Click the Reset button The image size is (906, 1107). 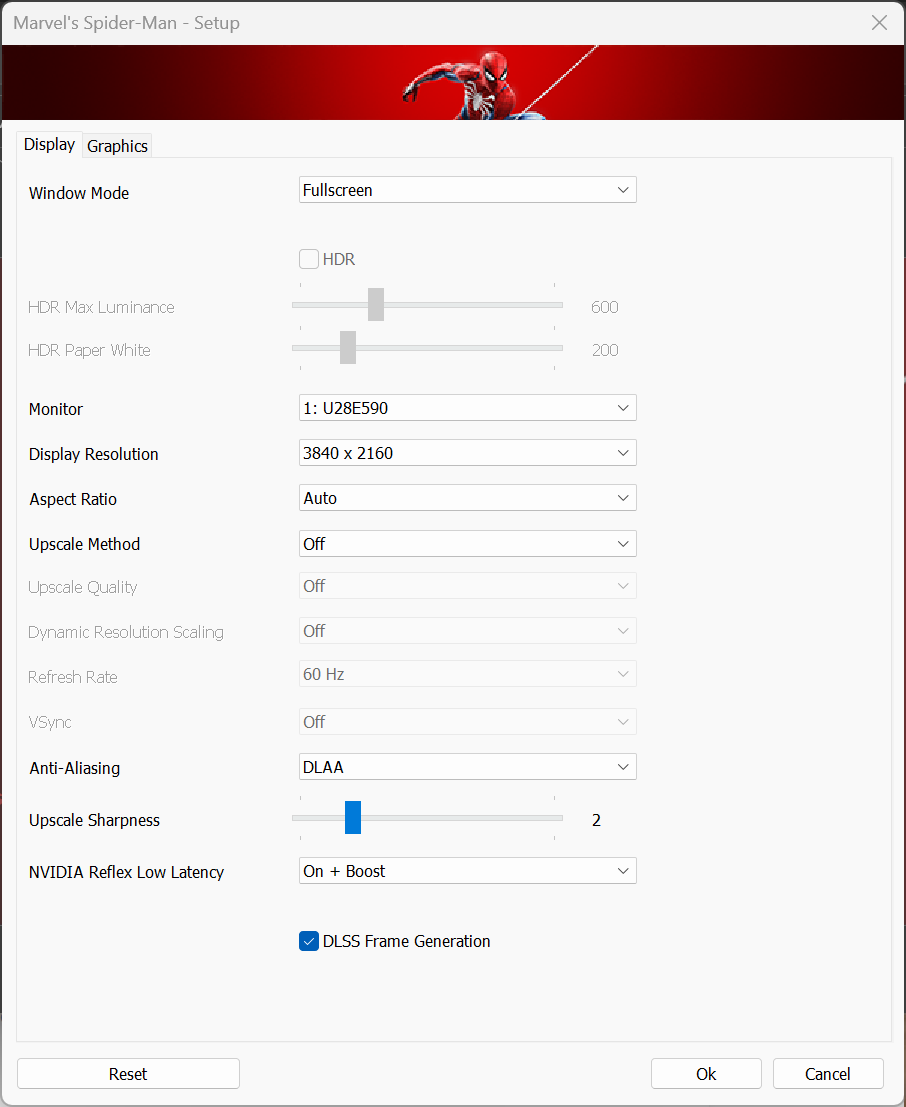pyautogui.click(x=129, y=1074)
